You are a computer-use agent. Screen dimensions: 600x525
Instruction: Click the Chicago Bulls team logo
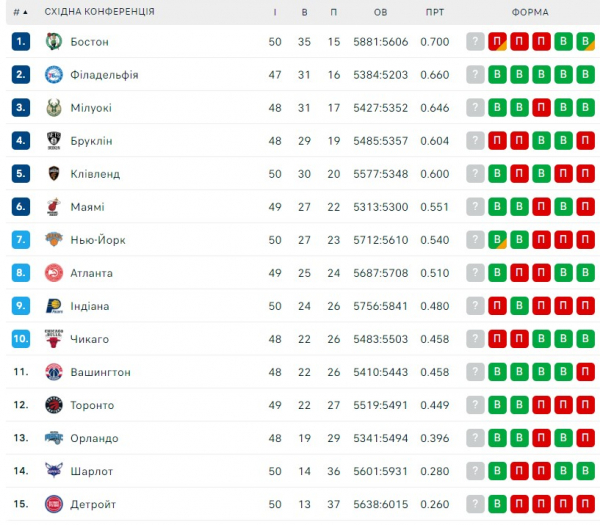pos(53,339)
